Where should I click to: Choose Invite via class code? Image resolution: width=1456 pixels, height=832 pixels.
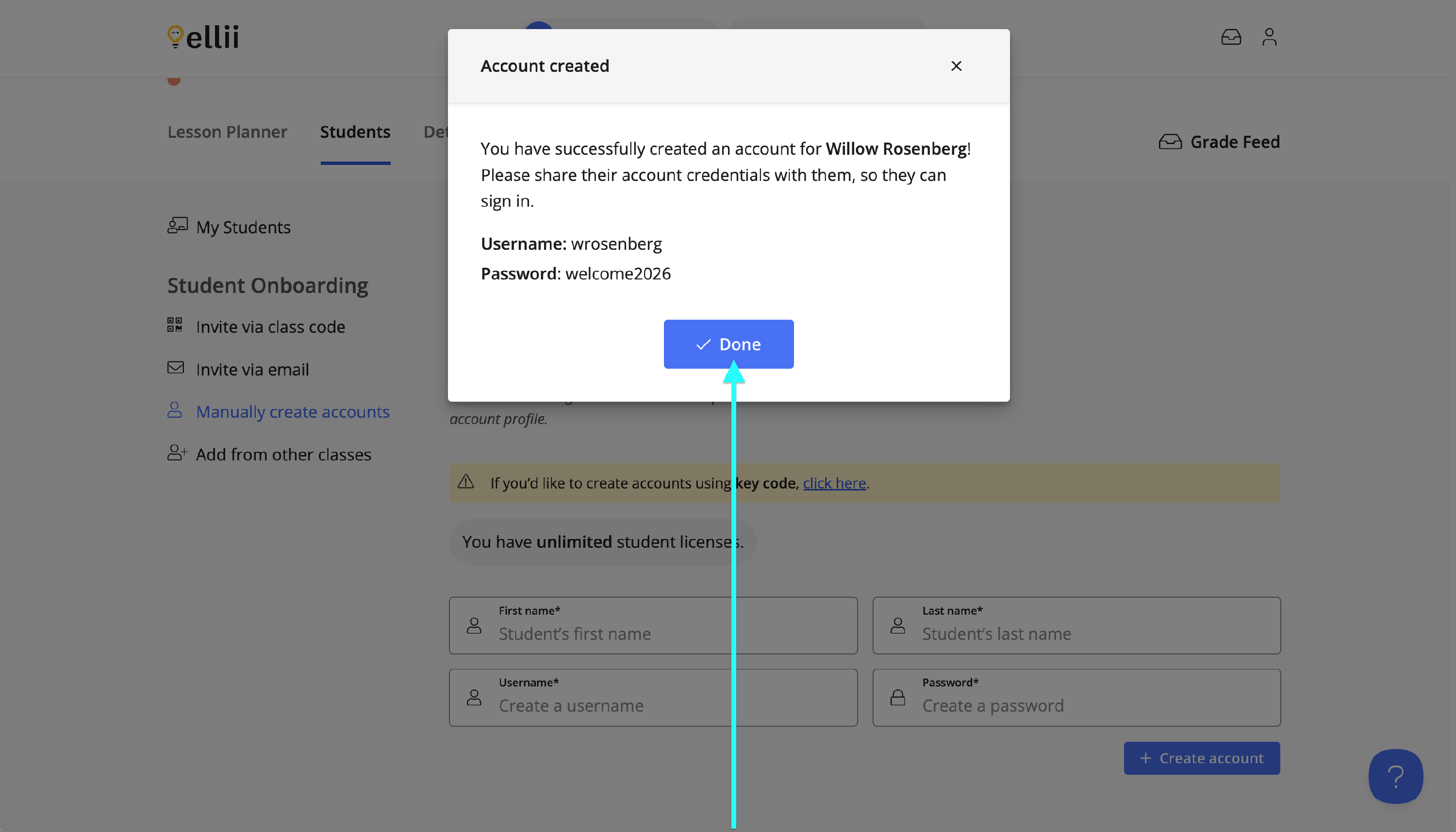point(270,327)
